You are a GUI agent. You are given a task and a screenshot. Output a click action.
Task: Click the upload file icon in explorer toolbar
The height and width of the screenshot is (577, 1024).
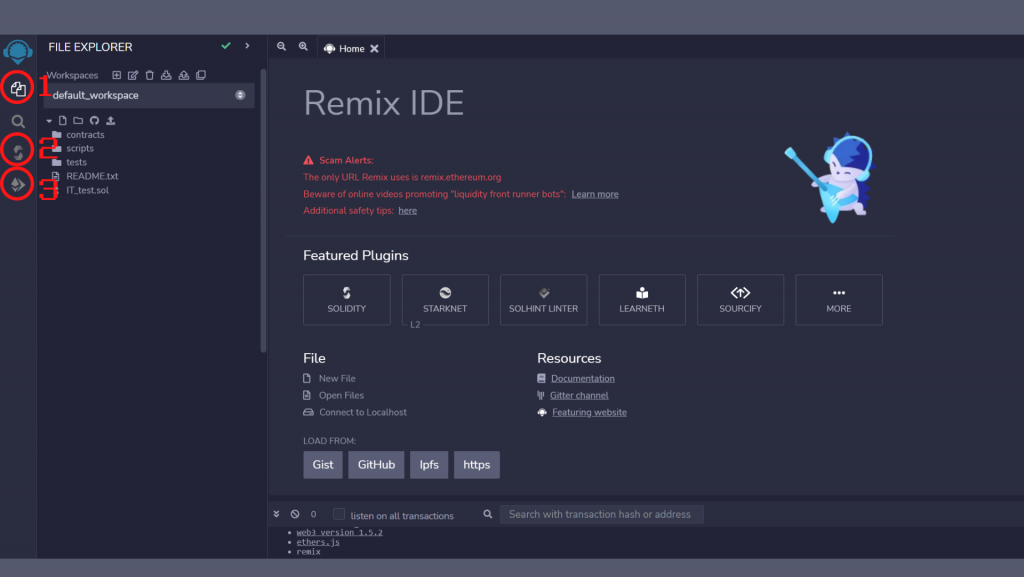point(110,121)
